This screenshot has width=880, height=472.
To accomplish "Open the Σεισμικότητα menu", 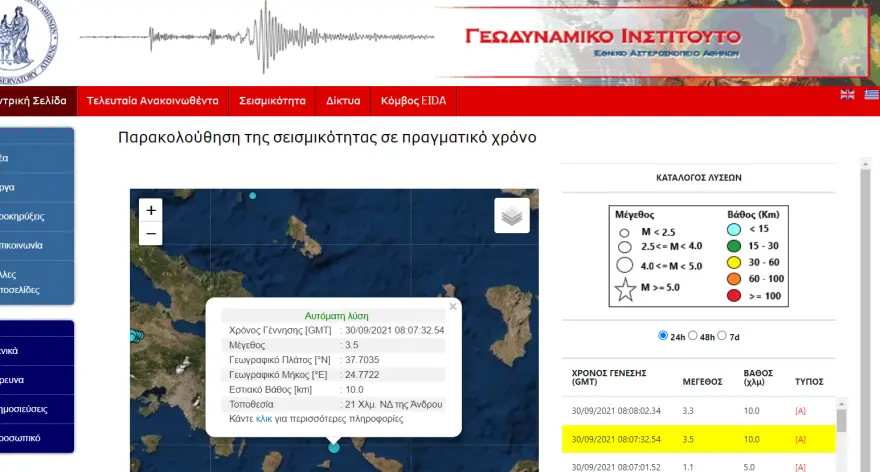I will pyautogui.click(x=272, y=101).
